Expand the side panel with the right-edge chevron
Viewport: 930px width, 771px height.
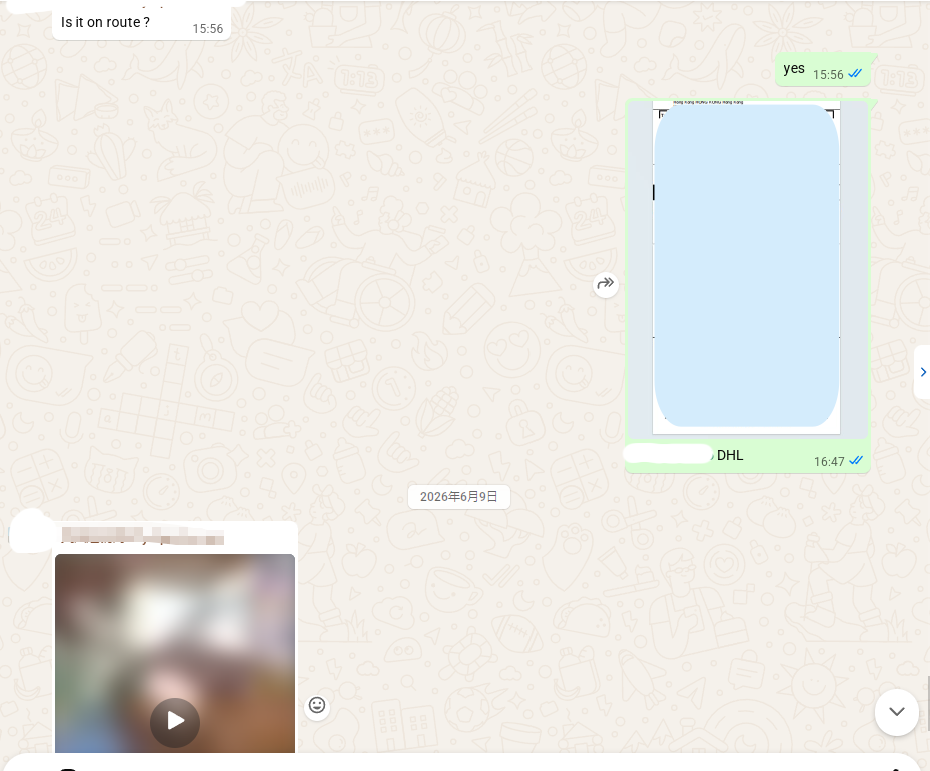[x=923, y=372]
